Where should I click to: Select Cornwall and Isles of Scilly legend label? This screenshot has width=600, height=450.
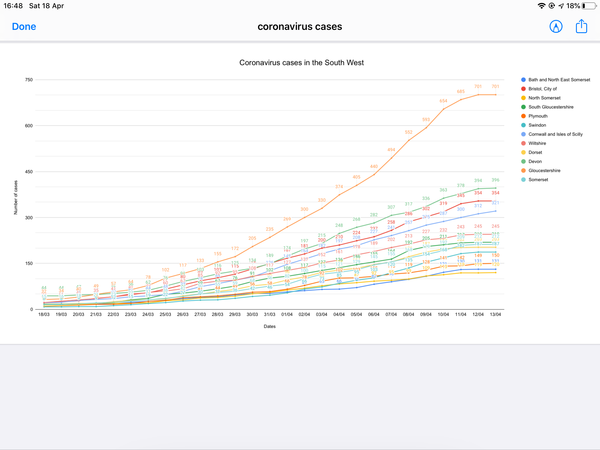pyautogui.click(x=555, y=134)
